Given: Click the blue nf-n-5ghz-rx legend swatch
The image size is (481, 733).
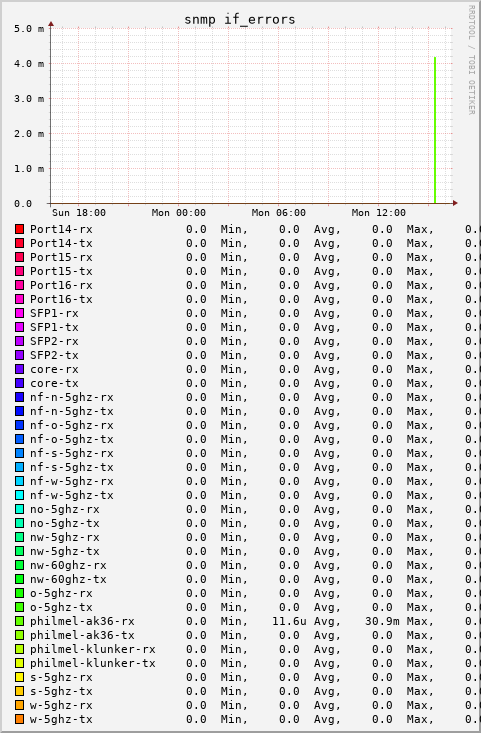Looking at the screenshot, I should (19, 397).
